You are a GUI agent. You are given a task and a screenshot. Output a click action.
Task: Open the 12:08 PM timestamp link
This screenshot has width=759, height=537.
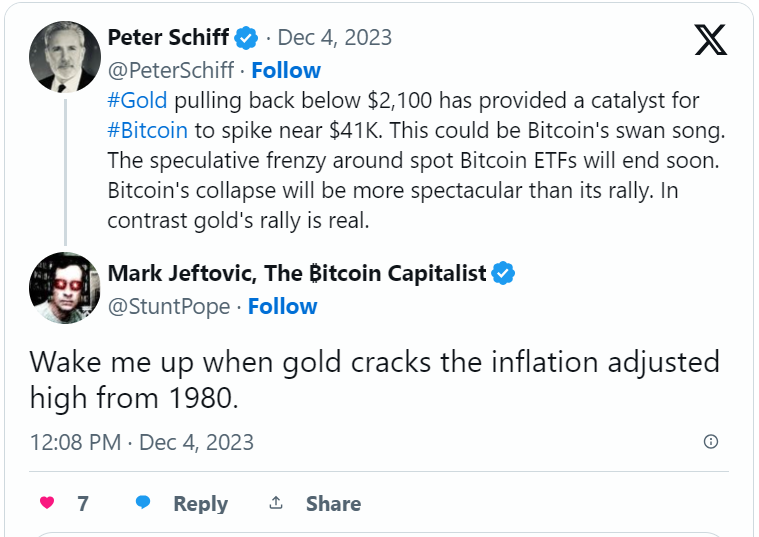(142, 442)
